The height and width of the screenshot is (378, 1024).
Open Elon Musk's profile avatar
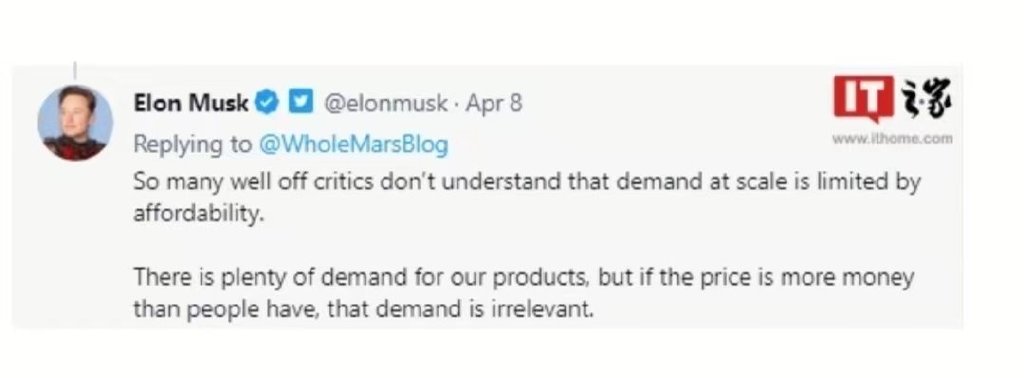[x=74, y=123]
